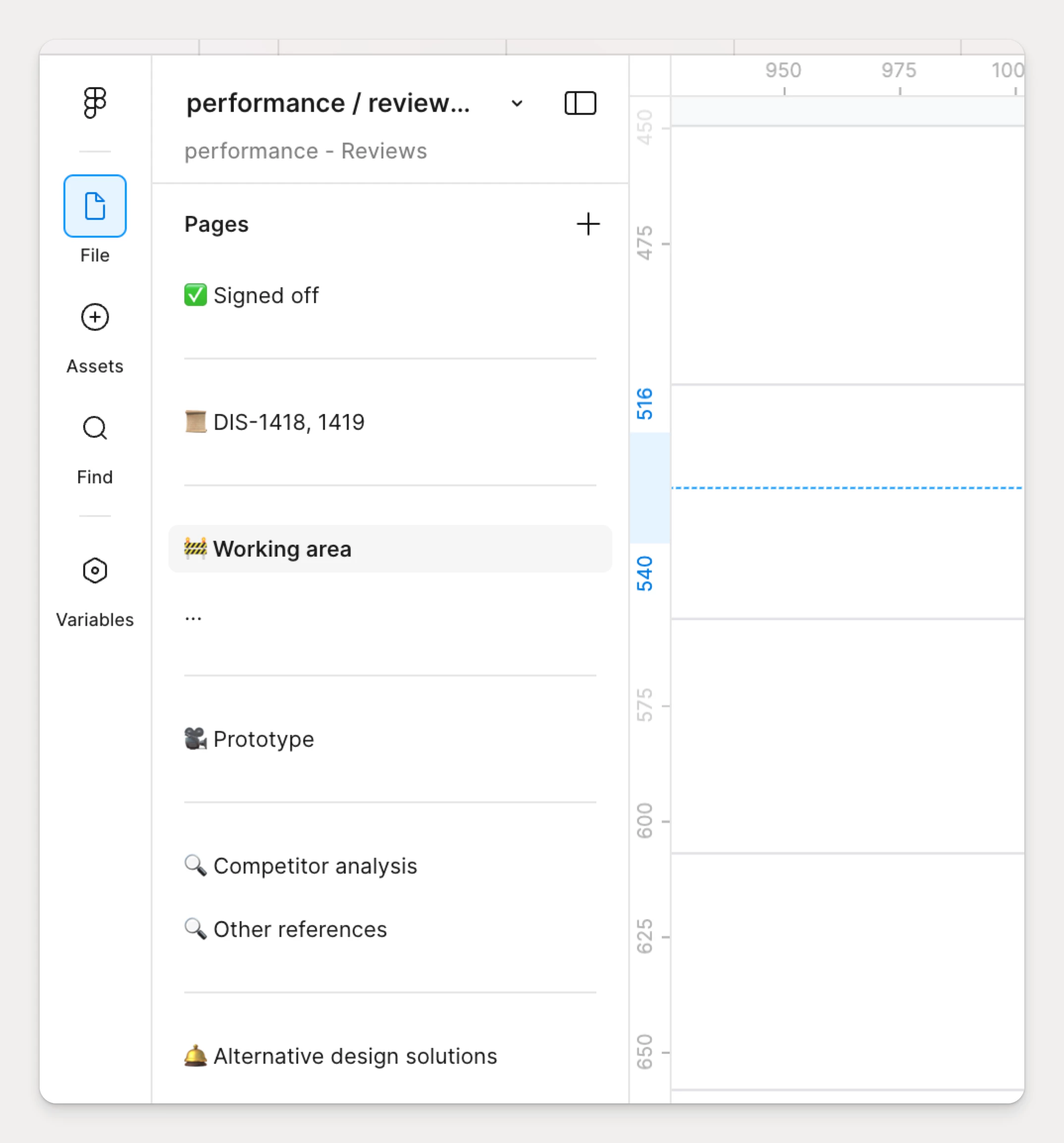Open the Variables panel
This screenshot has width=1064, height=1143.
point(94,571)
